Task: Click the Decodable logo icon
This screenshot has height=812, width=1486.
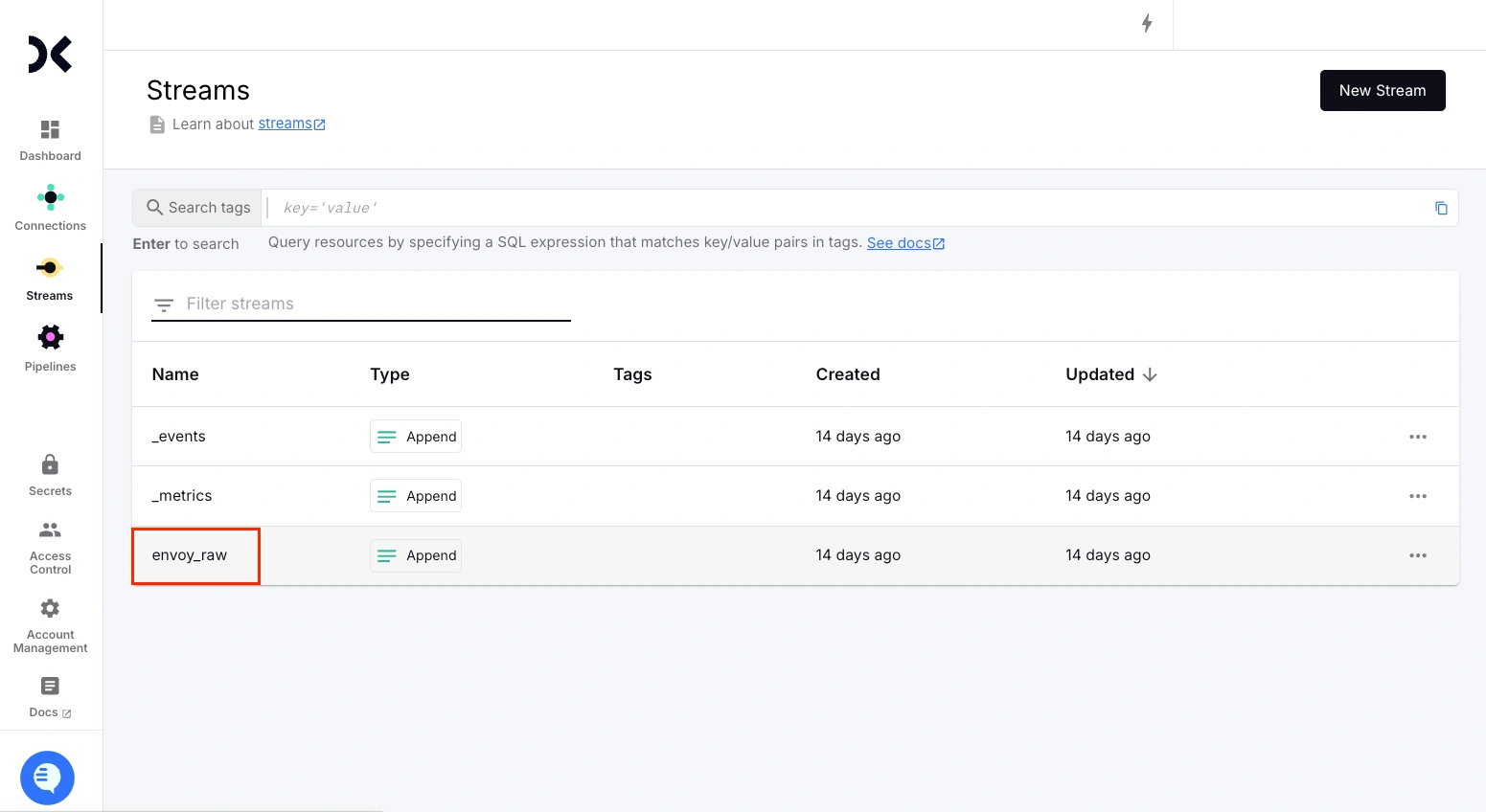Action: click(50, 55)
